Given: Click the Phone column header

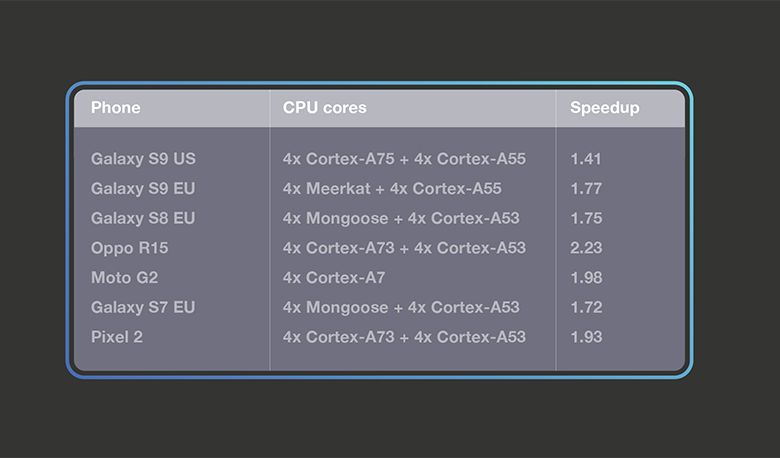Looking at the screenshot, I should (116, 108).
